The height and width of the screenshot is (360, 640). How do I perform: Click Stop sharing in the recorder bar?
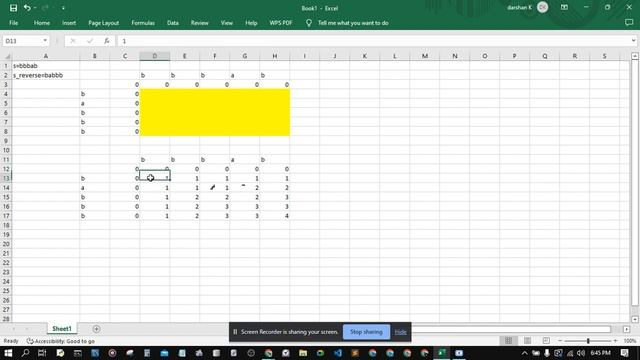click(366, 332)
